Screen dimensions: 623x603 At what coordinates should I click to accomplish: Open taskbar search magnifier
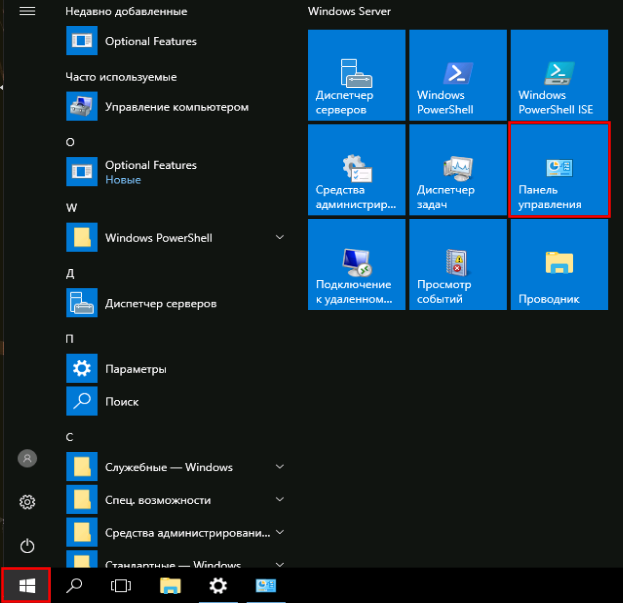(x=74, y=585)
